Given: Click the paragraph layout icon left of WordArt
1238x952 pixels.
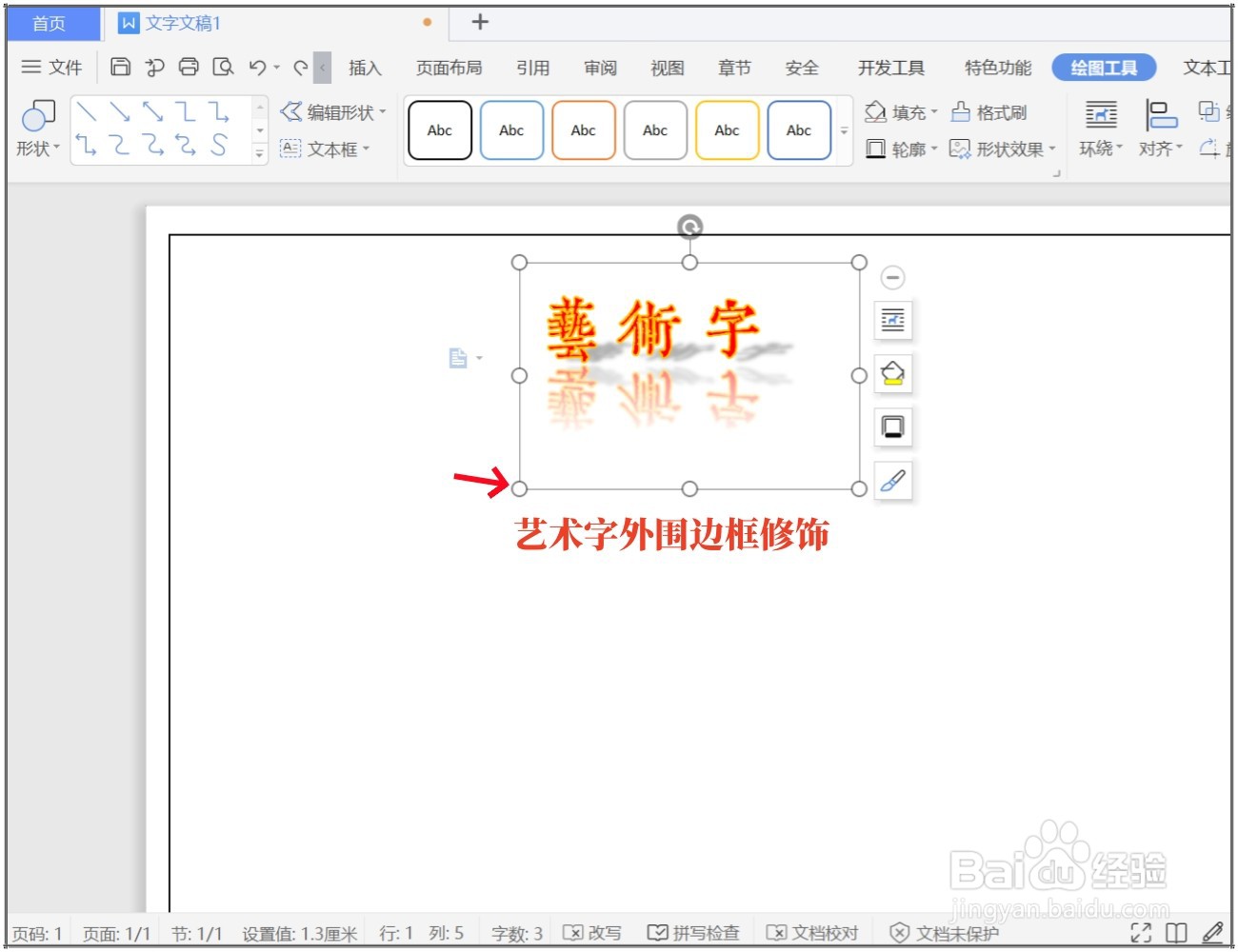Looking at the screenshot, I should click(x=458, y=358).
